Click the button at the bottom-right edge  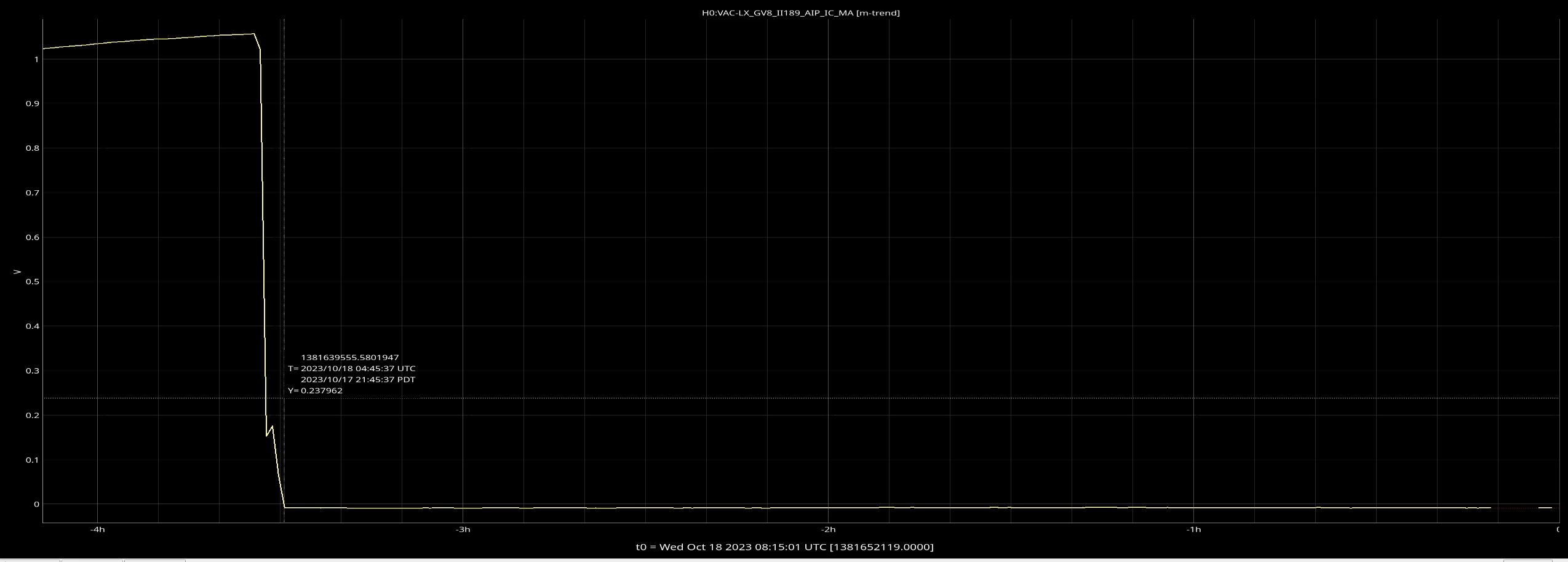(x=1527, y=560)
